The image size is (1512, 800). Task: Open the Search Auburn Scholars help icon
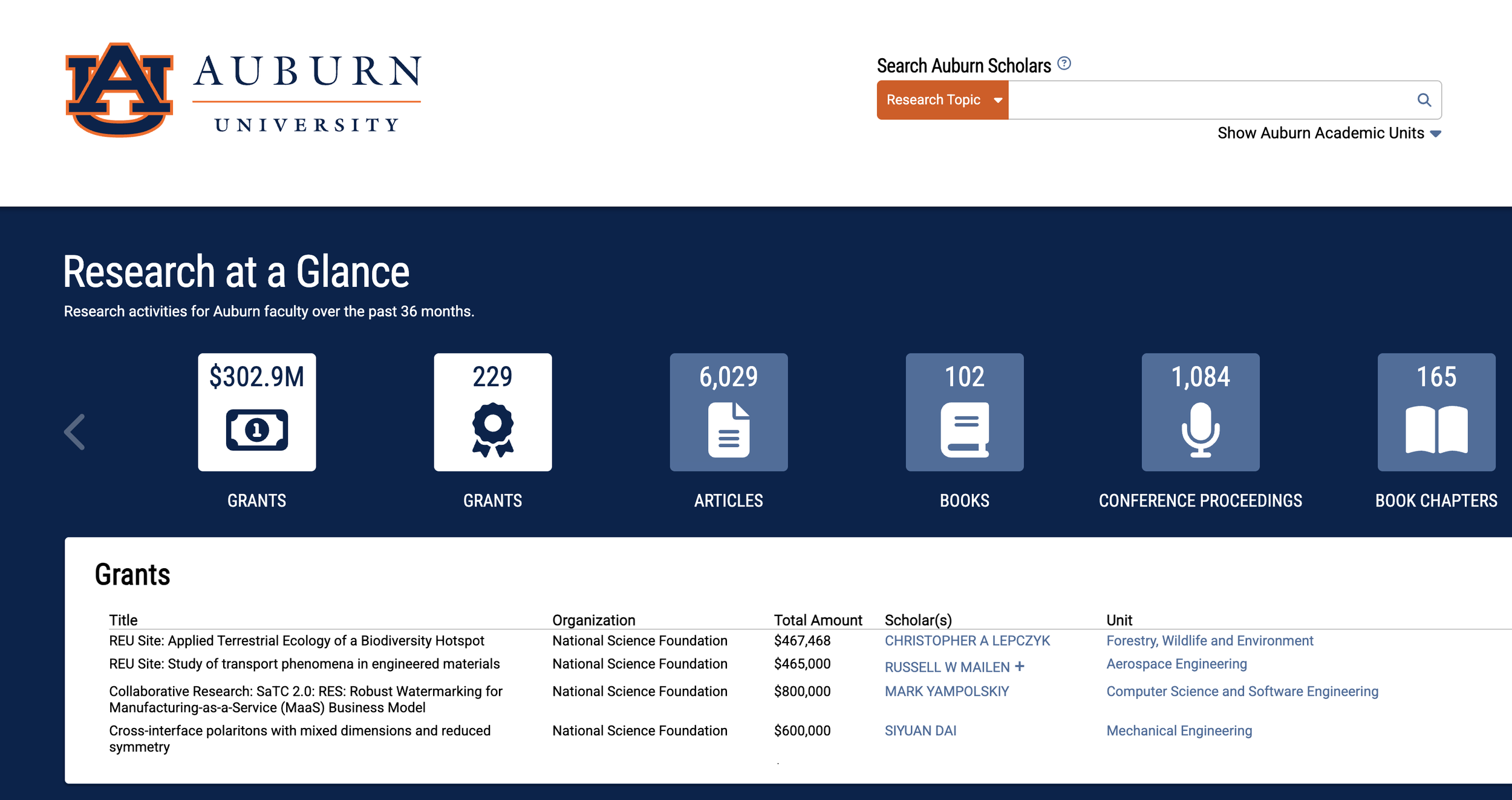1064,64
